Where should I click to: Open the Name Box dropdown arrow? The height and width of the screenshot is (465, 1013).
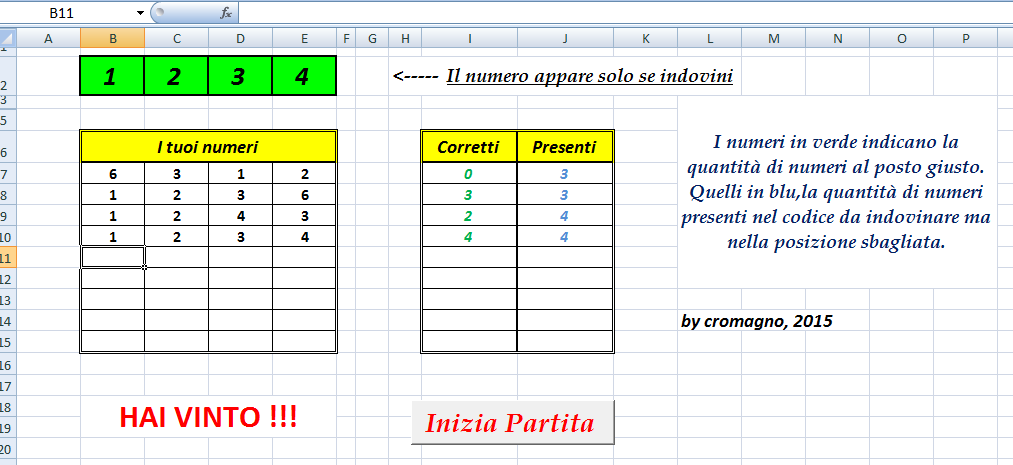point(140,13)
